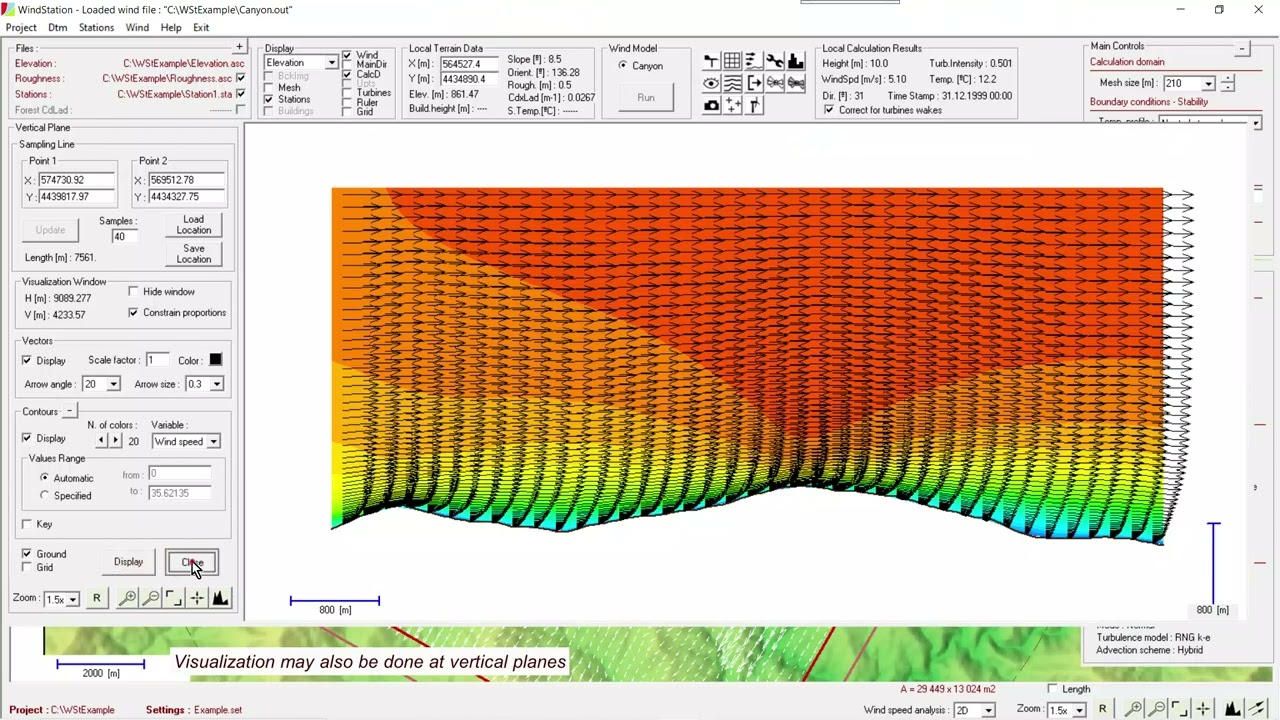Click bottom status bar zoom-in magnifier
The height and width of the screenshot is (720, 1280).
pyautogui.click(x=1134, y=709)
